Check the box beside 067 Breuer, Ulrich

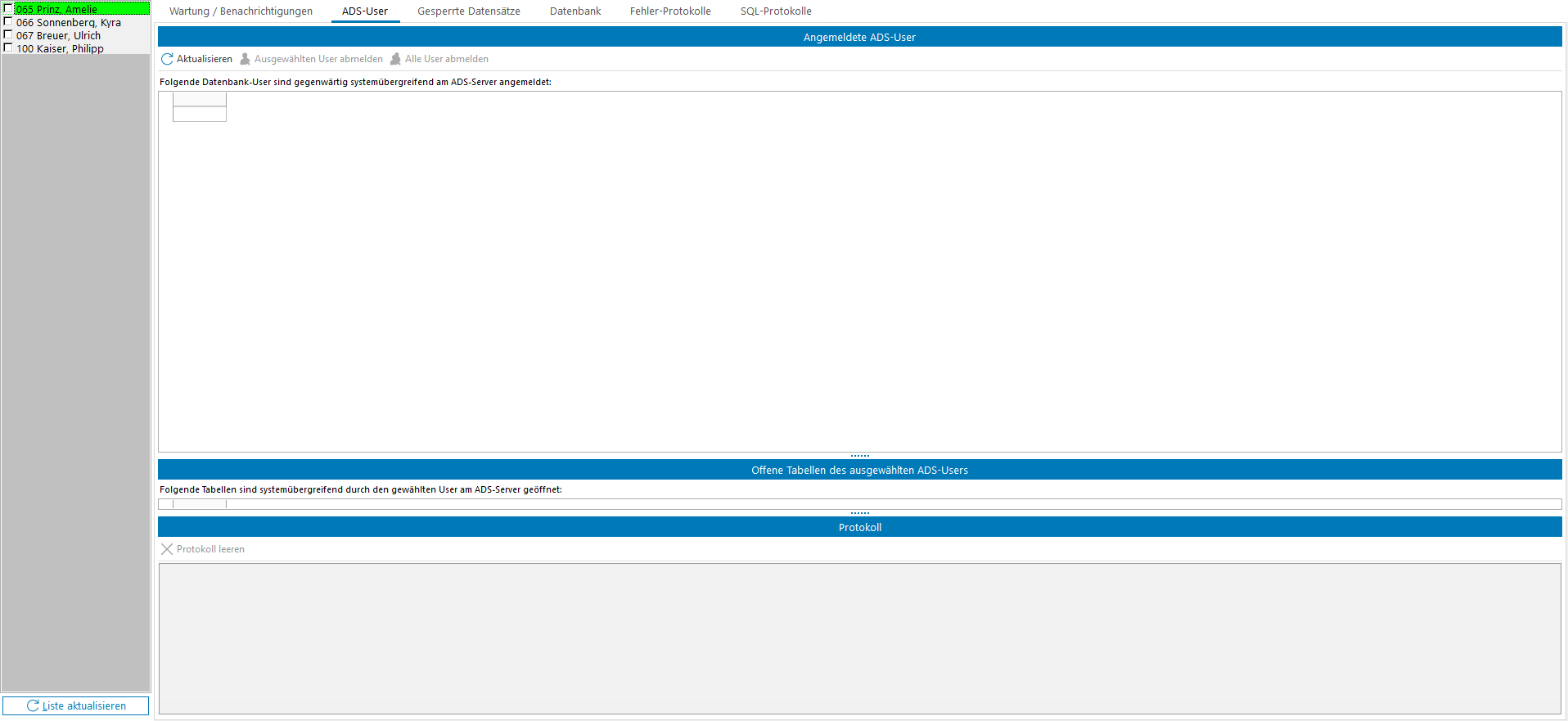coord(8,35)
